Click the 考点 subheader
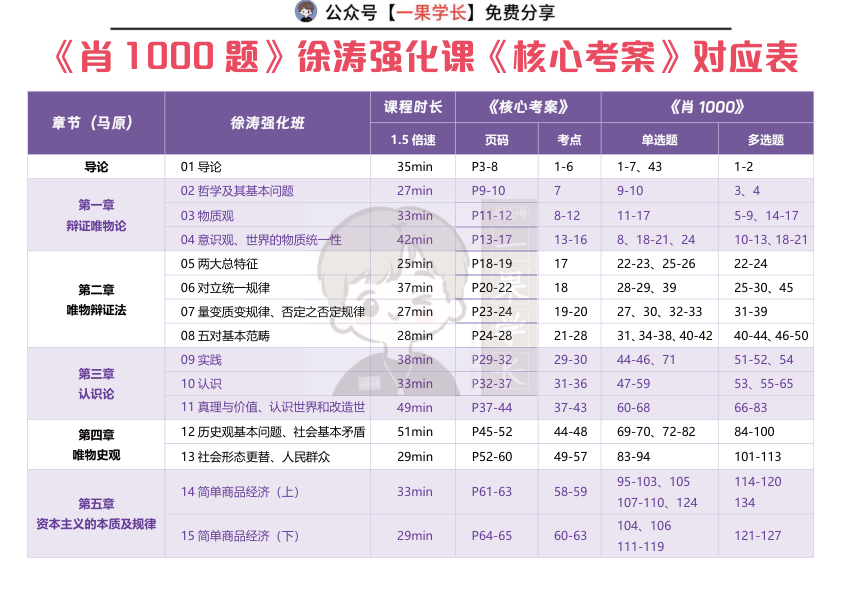Image resolution: width=842 pixels, height=596 pixels. [x=569, y=140]
